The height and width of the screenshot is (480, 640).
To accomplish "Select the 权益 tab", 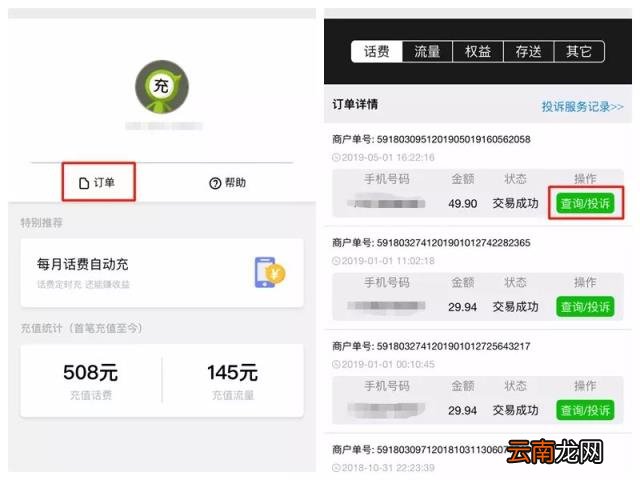I will click(478, 51).
